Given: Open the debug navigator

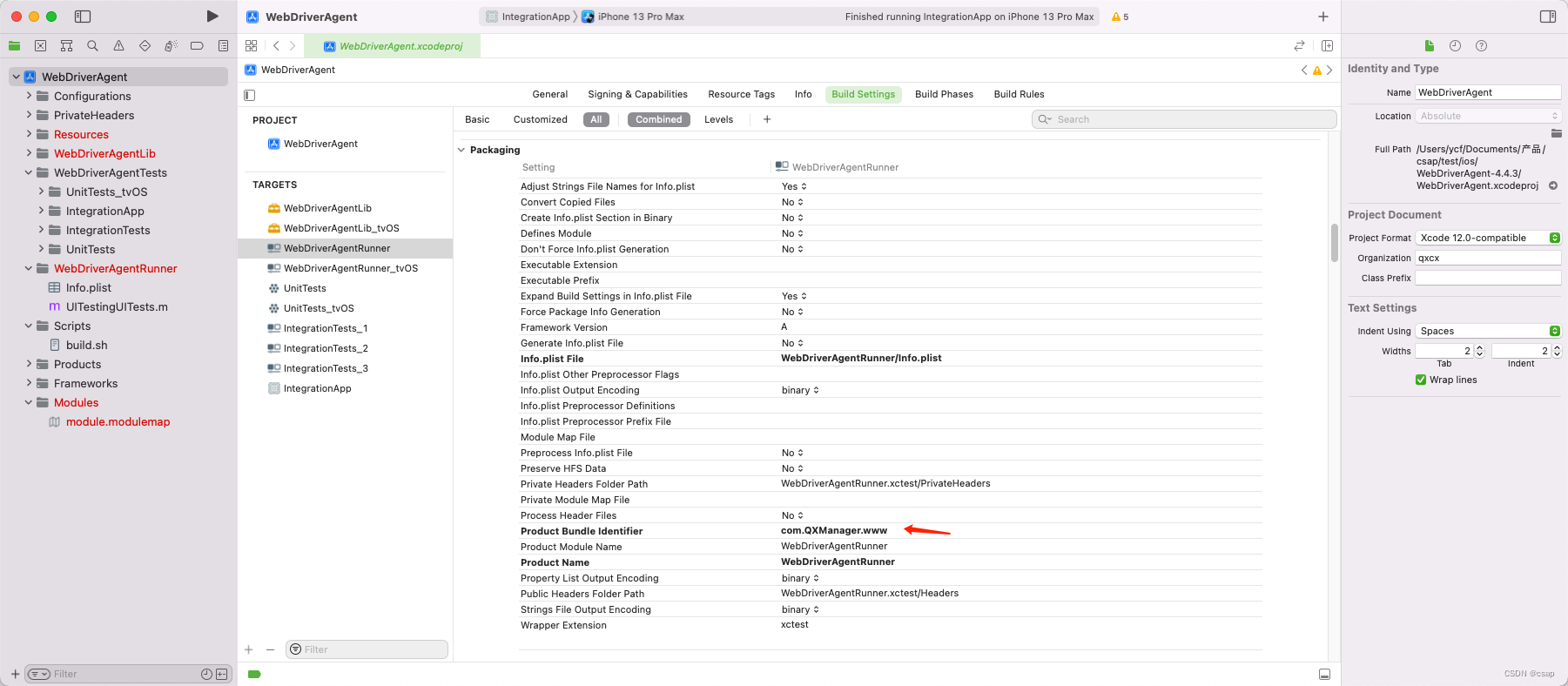Looking at the screenshot, I should point(171,46).
